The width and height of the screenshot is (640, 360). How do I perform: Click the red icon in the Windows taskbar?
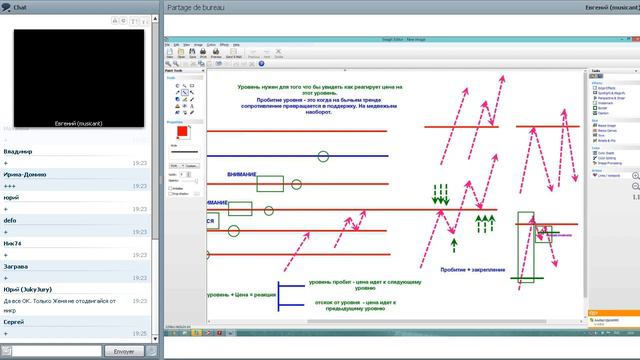(x=219, y=333)
